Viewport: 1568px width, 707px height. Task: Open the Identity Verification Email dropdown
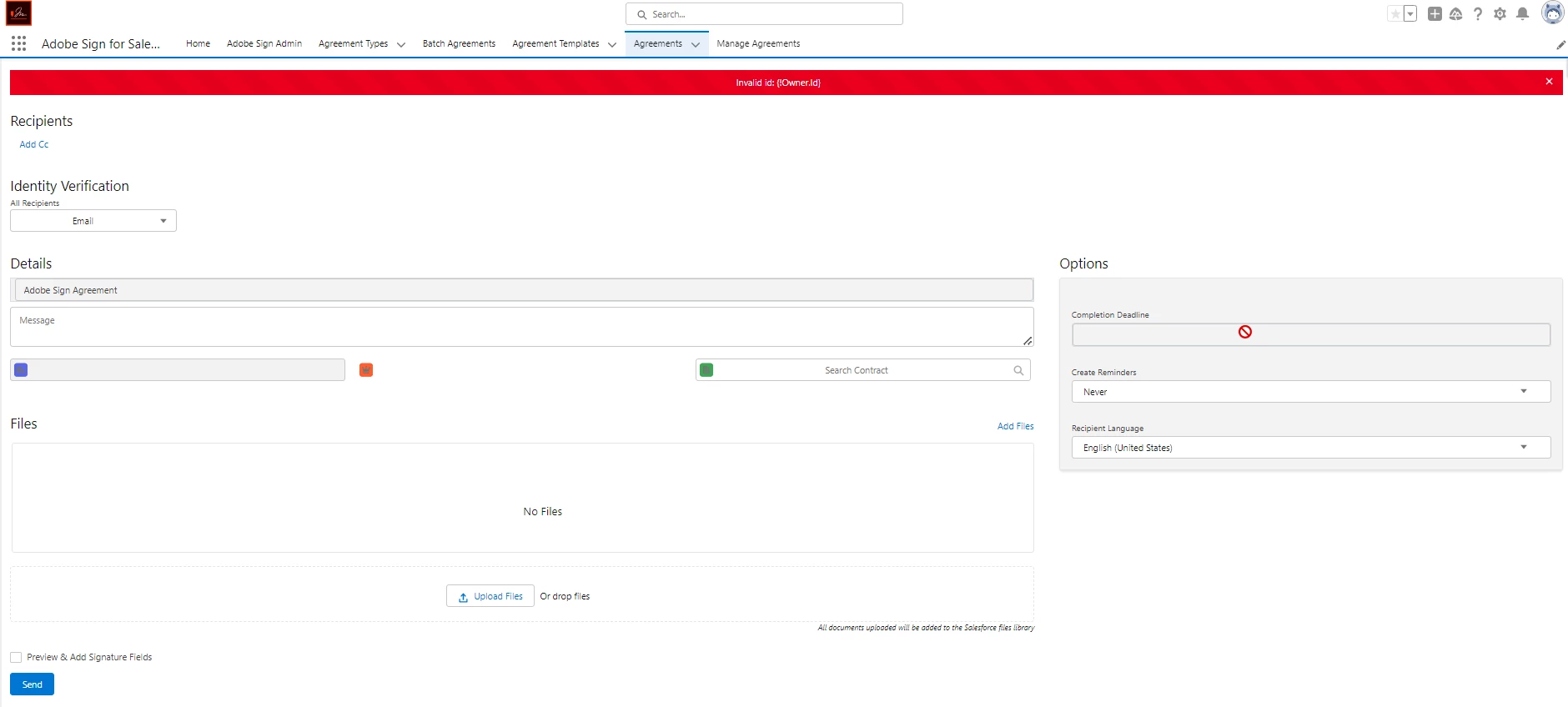coord(93,221)
